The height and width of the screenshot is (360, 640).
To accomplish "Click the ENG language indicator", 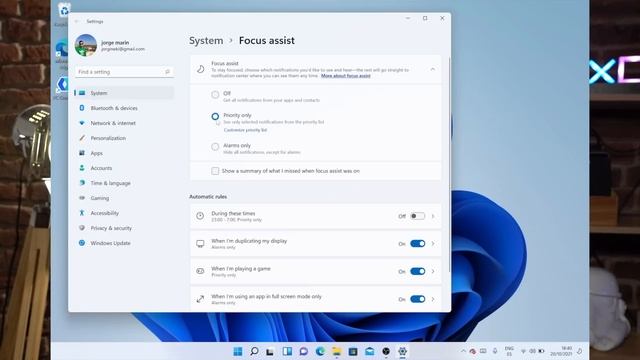I will point(509,351).
